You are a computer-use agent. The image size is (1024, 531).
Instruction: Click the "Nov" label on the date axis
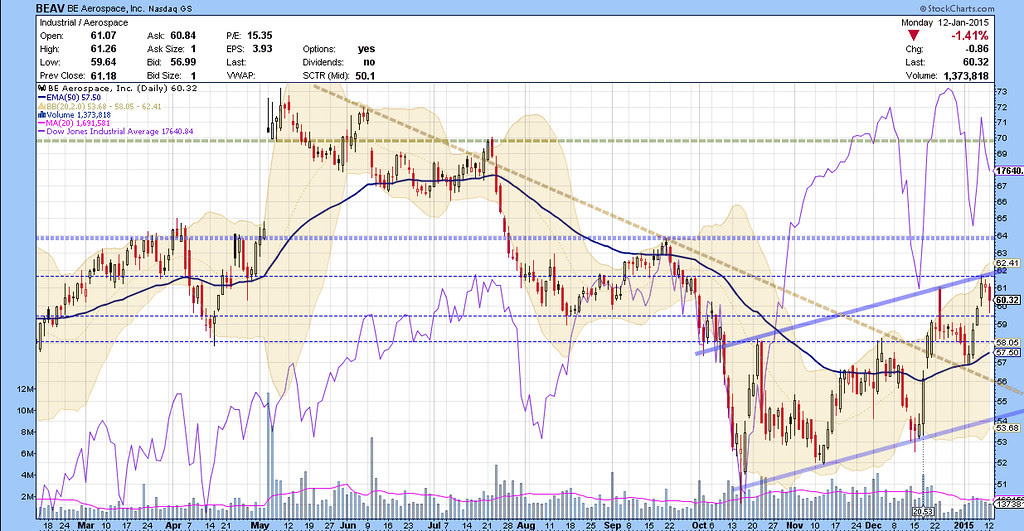[795, 525]
